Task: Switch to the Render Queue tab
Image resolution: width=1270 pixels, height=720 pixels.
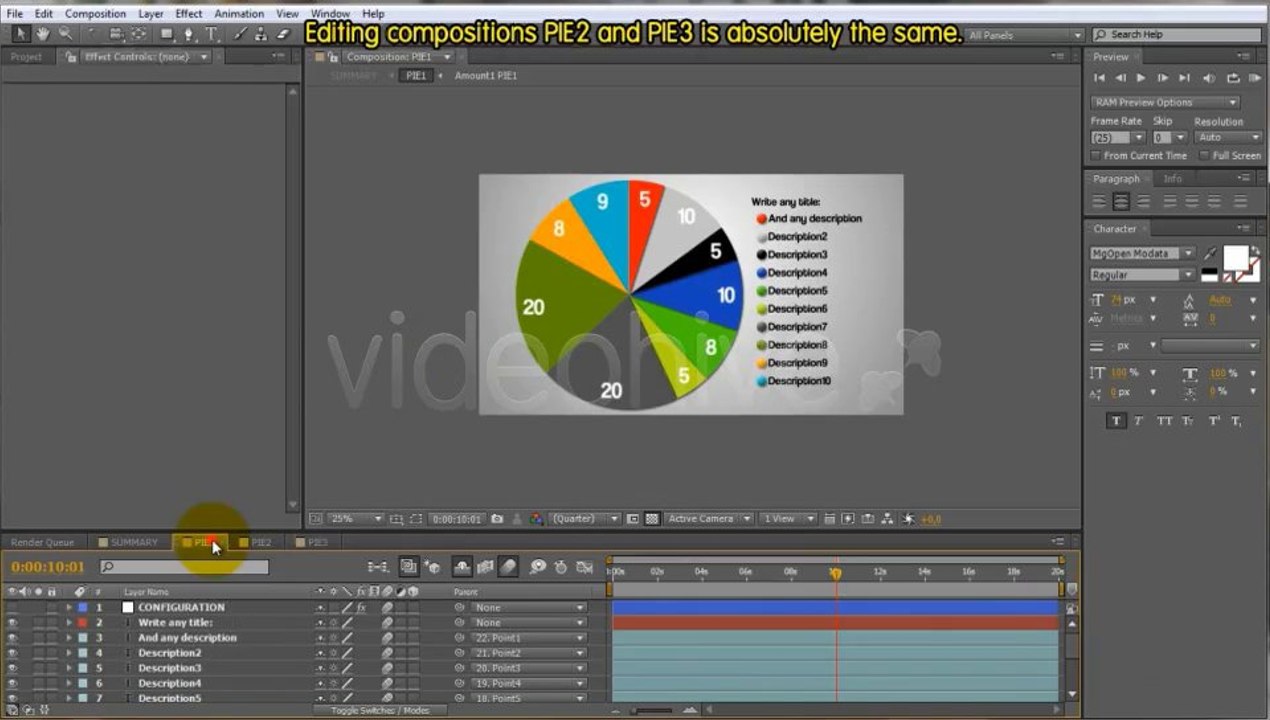Action: [x=43, y=542]
